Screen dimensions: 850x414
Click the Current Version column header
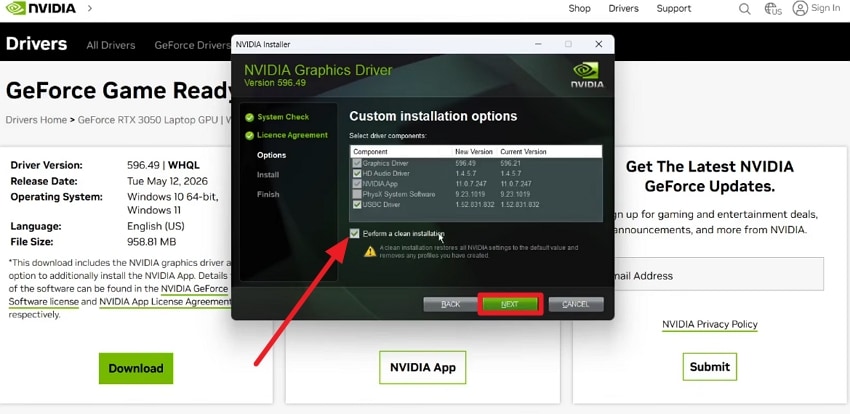pos(523,152)
